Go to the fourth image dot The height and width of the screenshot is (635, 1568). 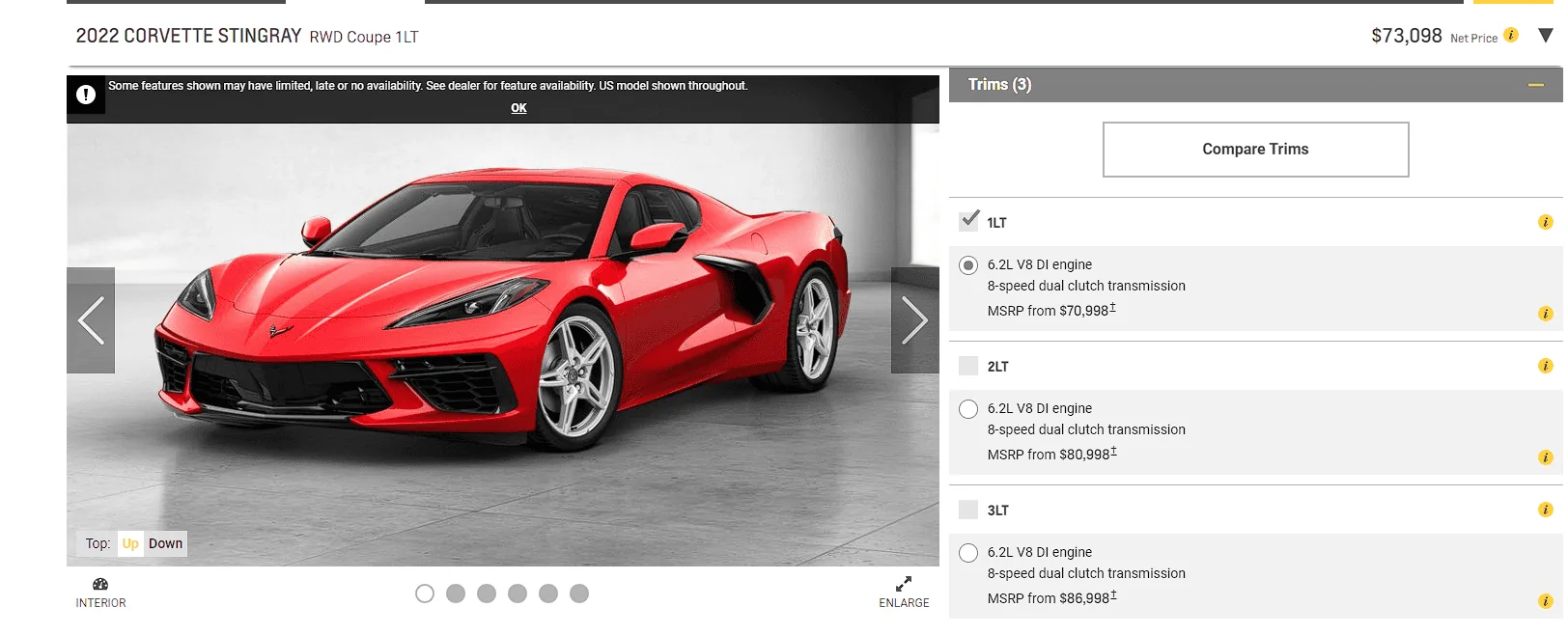pyautogui.click(x=518, y=594)
